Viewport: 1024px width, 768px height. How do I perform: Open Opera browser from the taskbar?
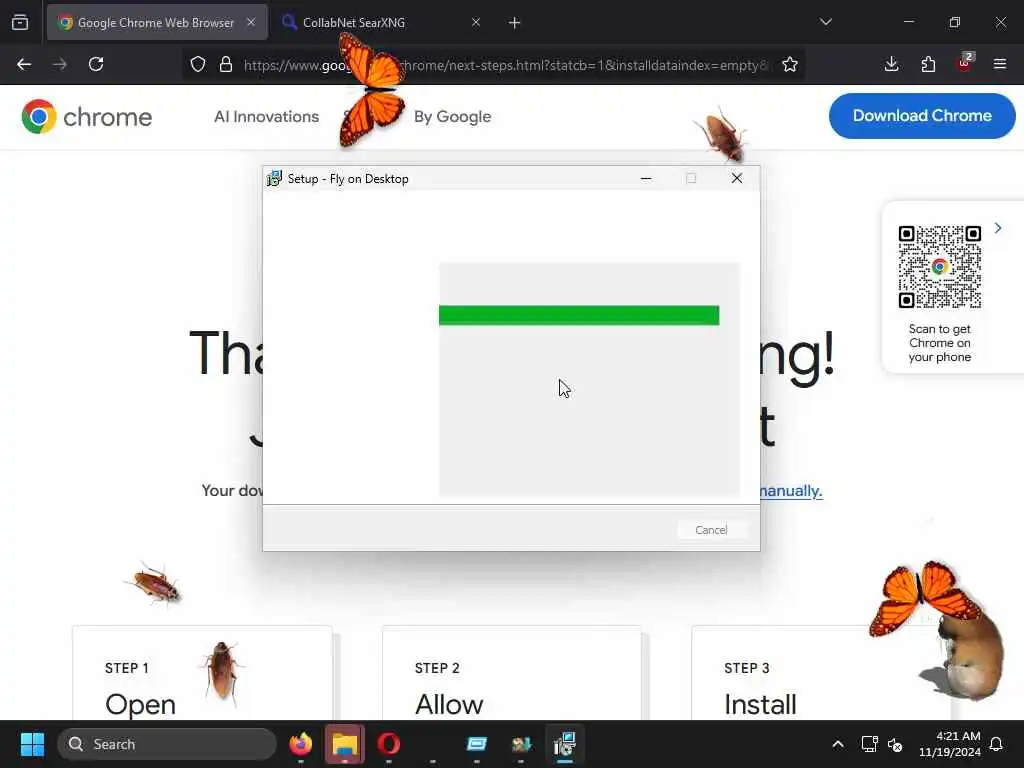click(x=389, y=744)
